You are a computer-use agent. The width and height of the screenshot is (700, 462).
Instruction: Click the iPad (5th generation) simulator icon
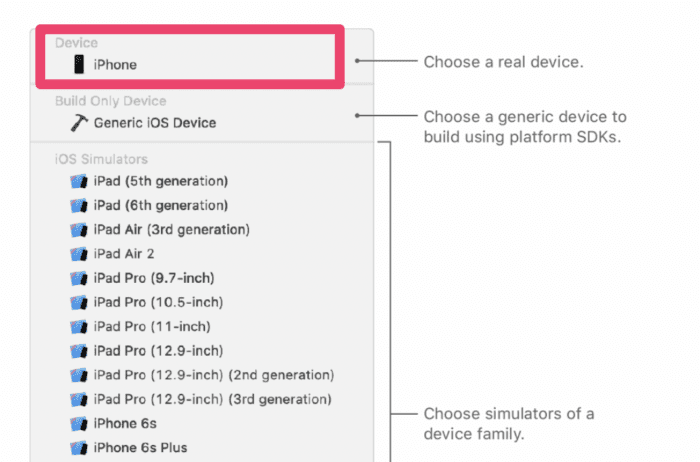79,181
